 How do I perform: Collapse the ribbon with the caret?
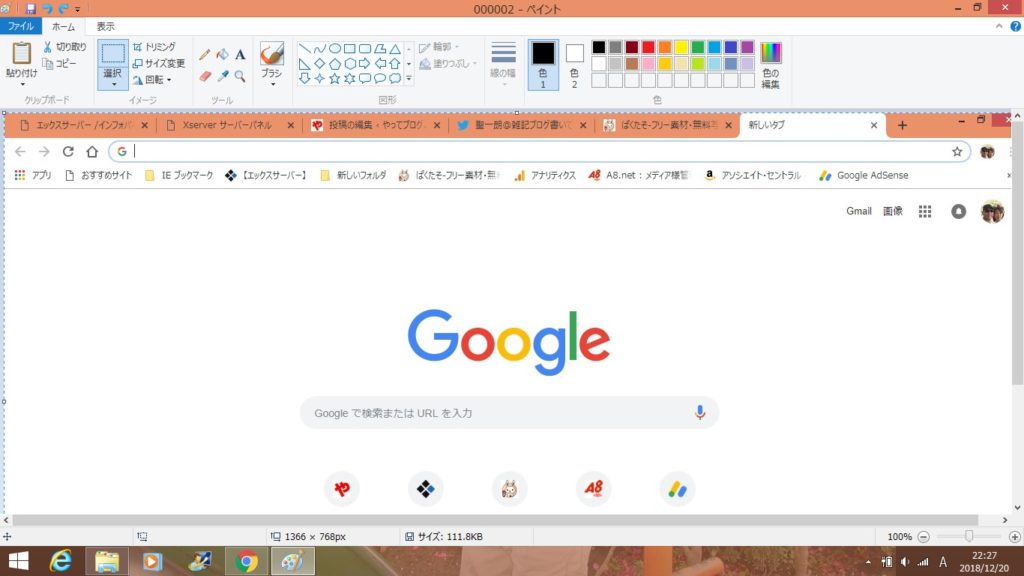click(x=999, y=26)
